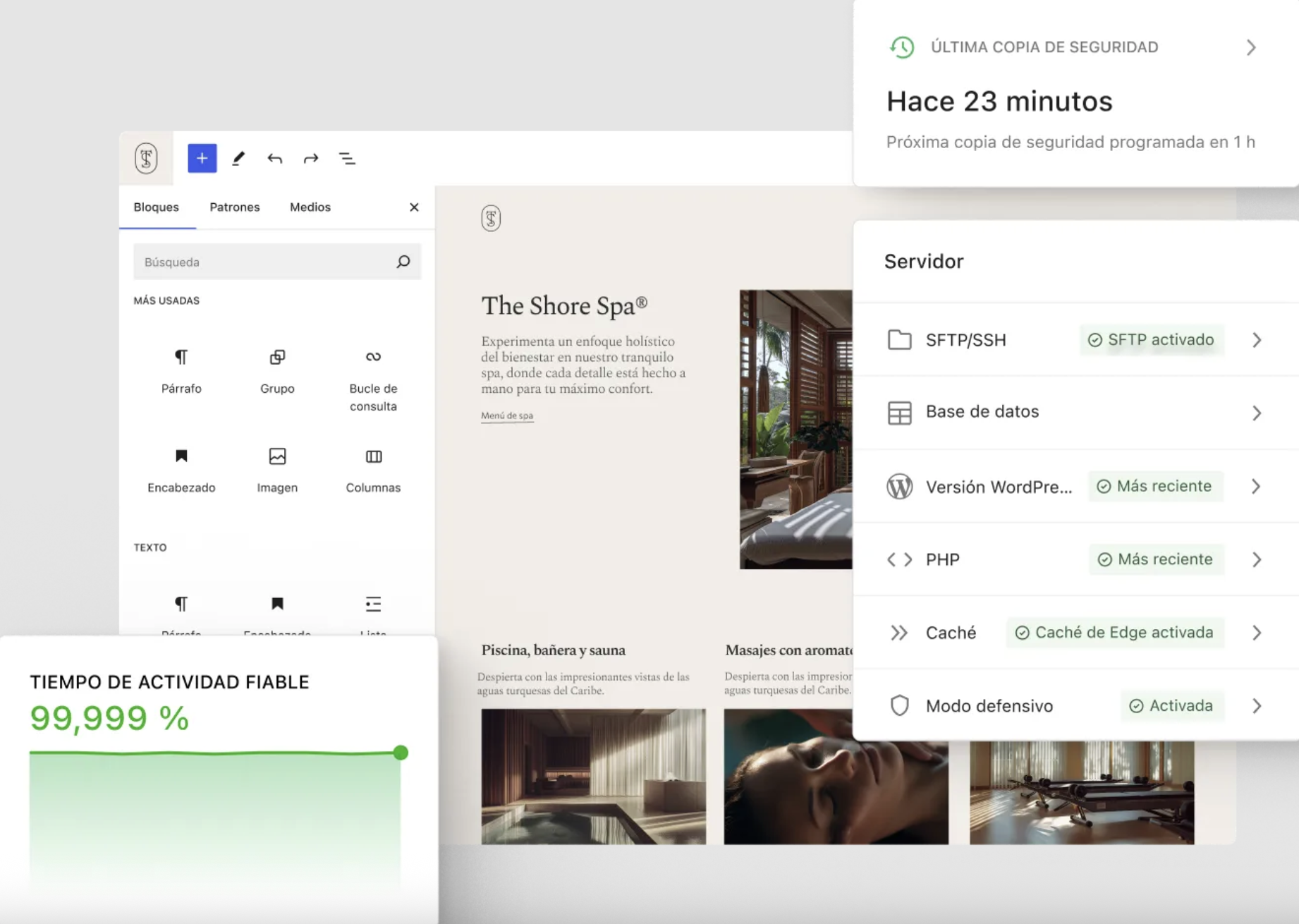
Task: Click the SFTP activado status badge
Action: click(1151, 340)
